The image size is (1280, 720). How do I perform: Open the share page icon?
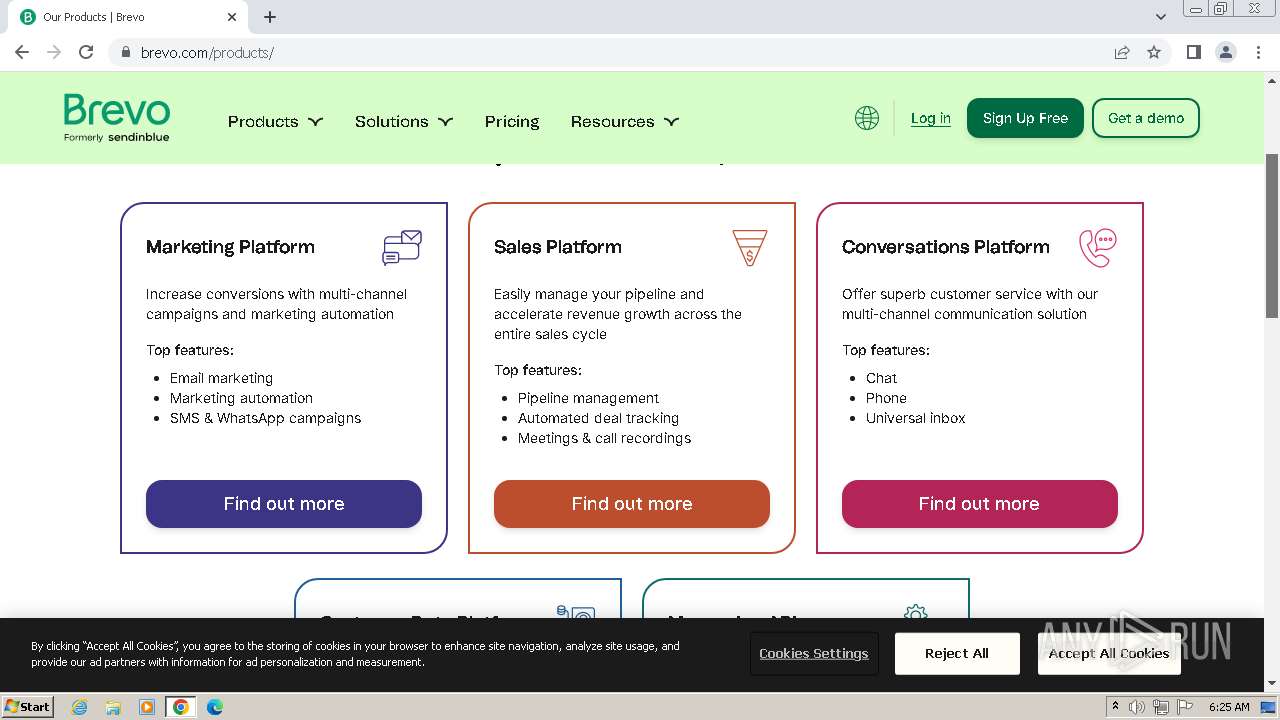point(1122,52)
